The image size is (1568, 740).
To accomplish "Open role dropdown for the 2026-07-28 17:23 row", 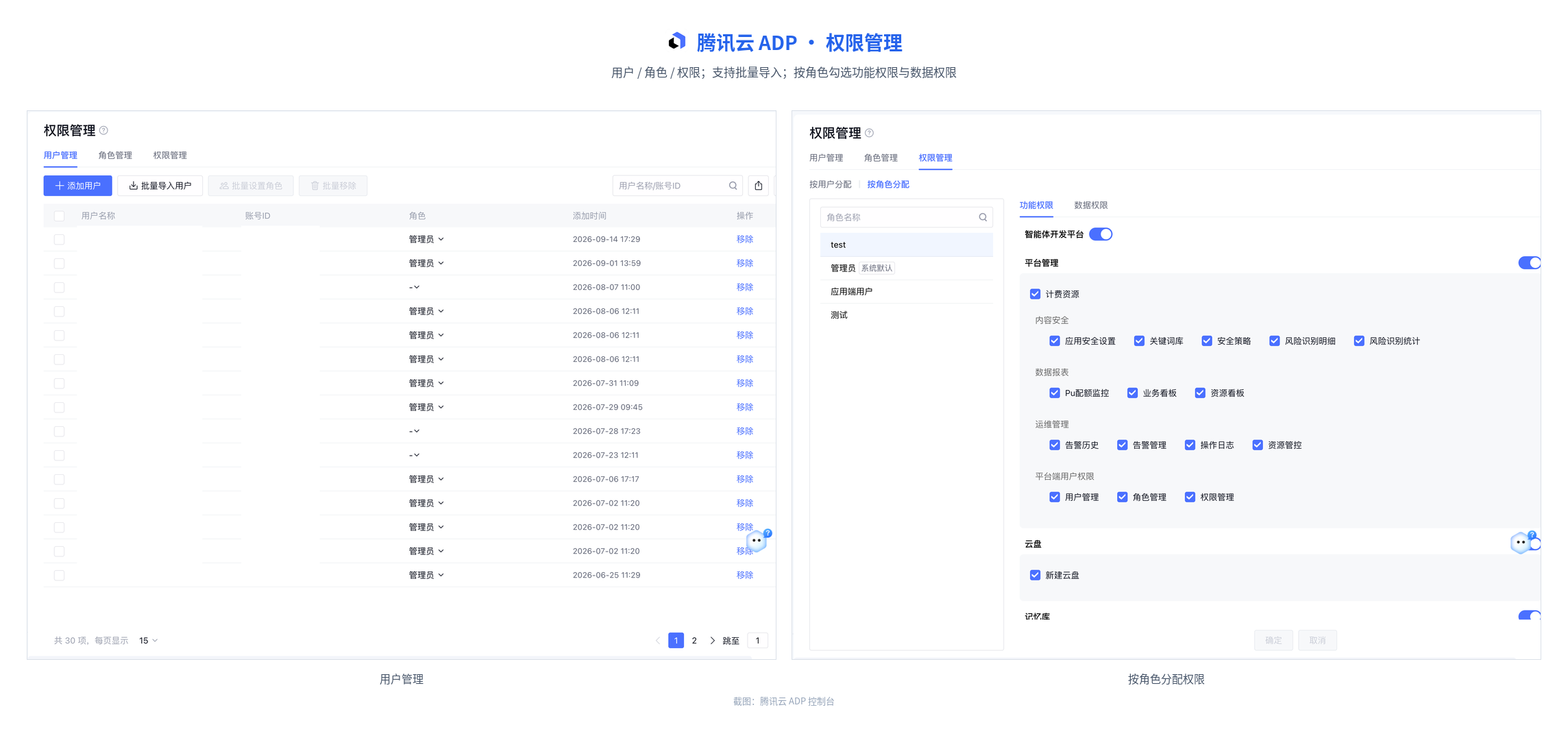I will (414, 431).
